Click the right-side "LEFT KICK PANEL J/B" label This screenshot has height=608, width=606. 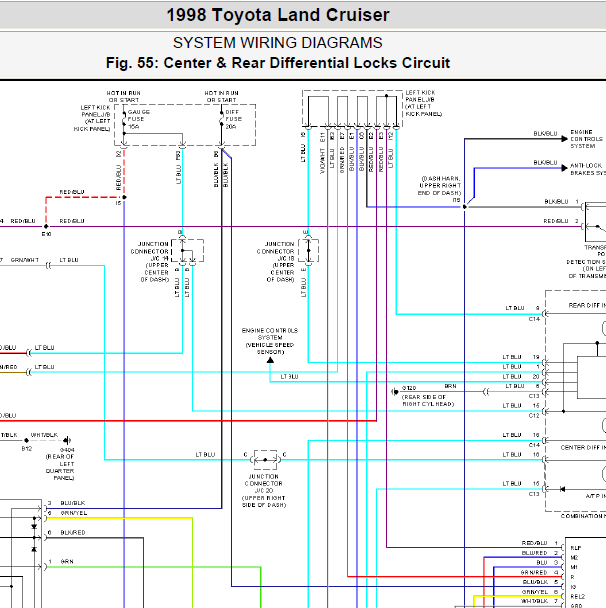tap(423, 103)
